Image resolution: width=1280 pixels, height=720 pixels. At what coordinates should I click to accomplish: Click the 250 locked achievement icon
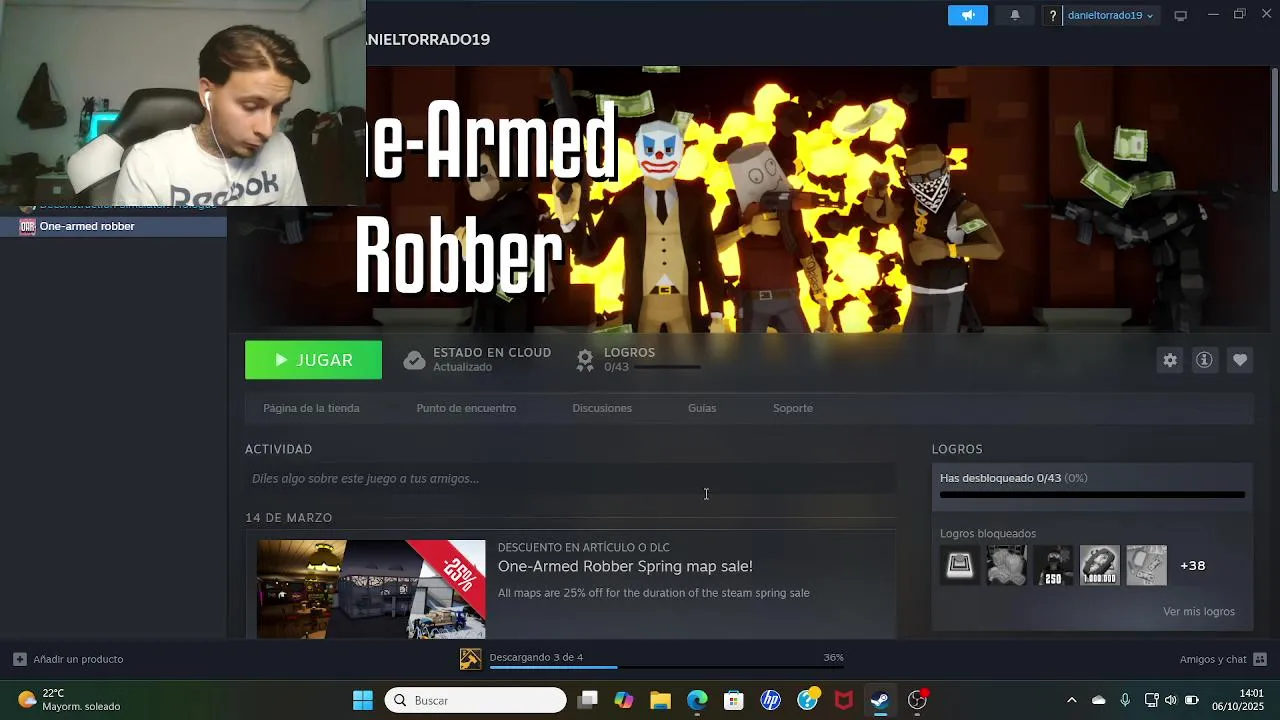pyautogui.click(x=1053, y=565)
